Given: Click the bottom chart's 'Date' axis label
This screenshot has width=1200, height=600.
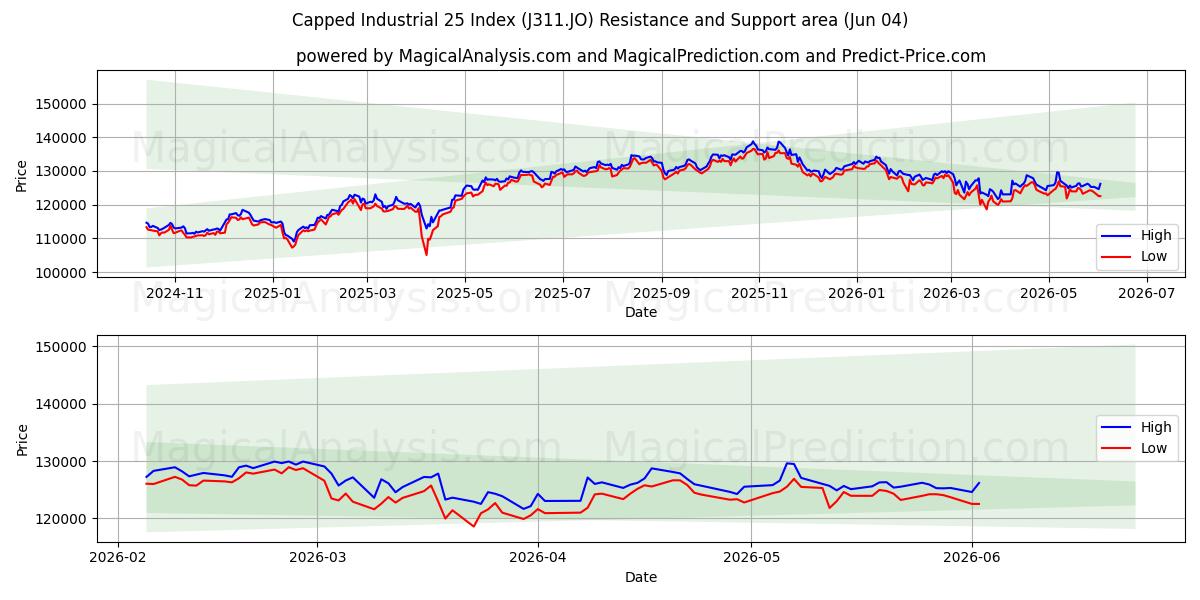Looking at the screenshot, I should click(x=641, y=577).
